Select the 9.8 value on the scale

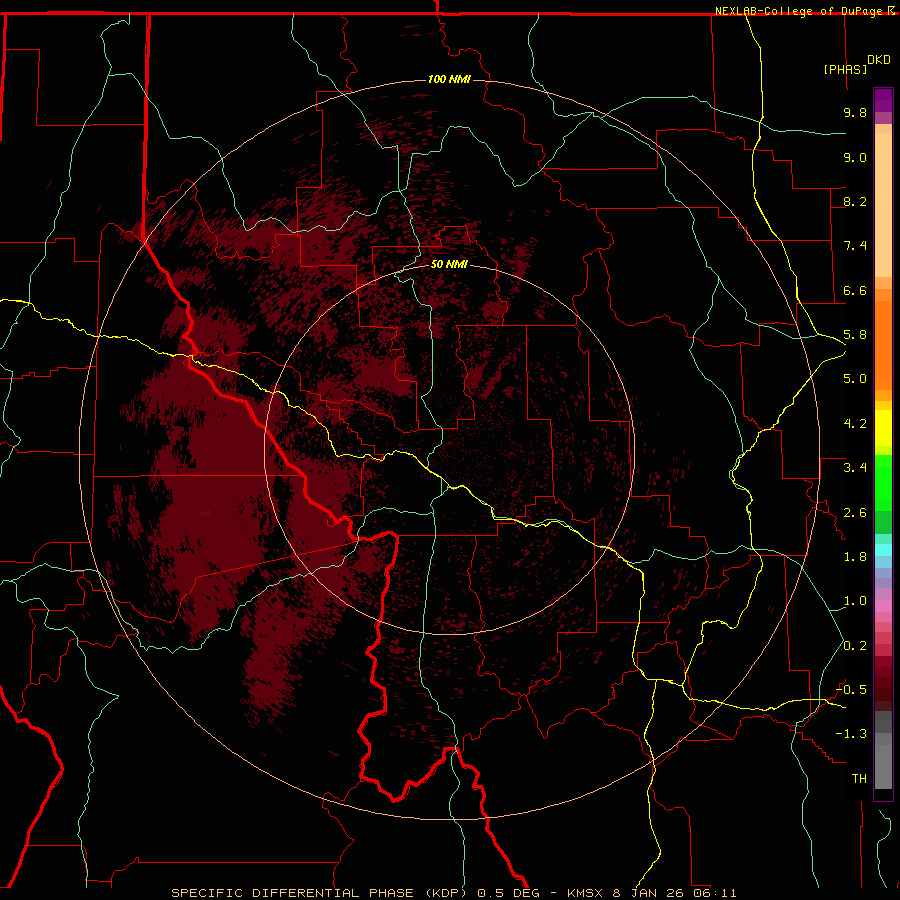[855, 112]
